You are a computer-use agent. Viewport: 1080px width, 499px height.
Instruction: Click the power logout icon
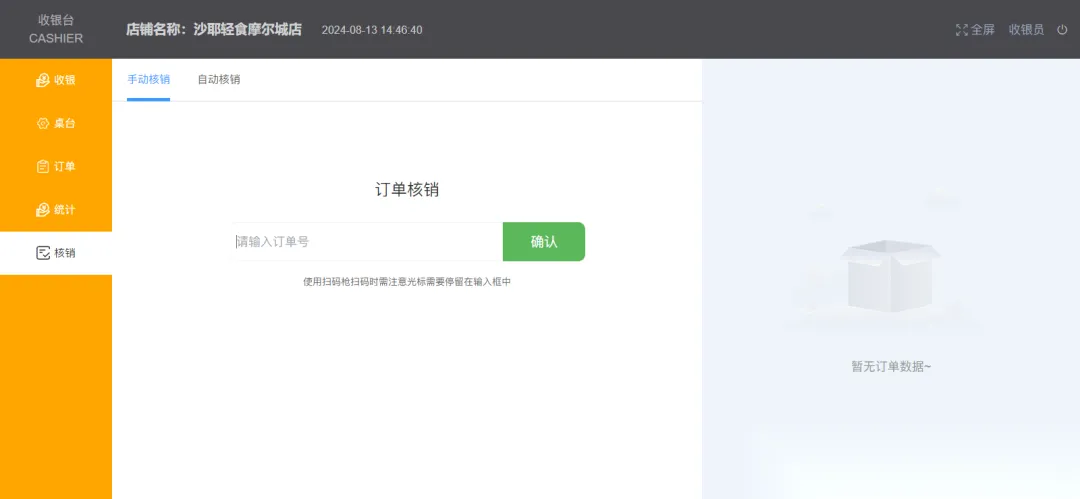(1061, 30)
